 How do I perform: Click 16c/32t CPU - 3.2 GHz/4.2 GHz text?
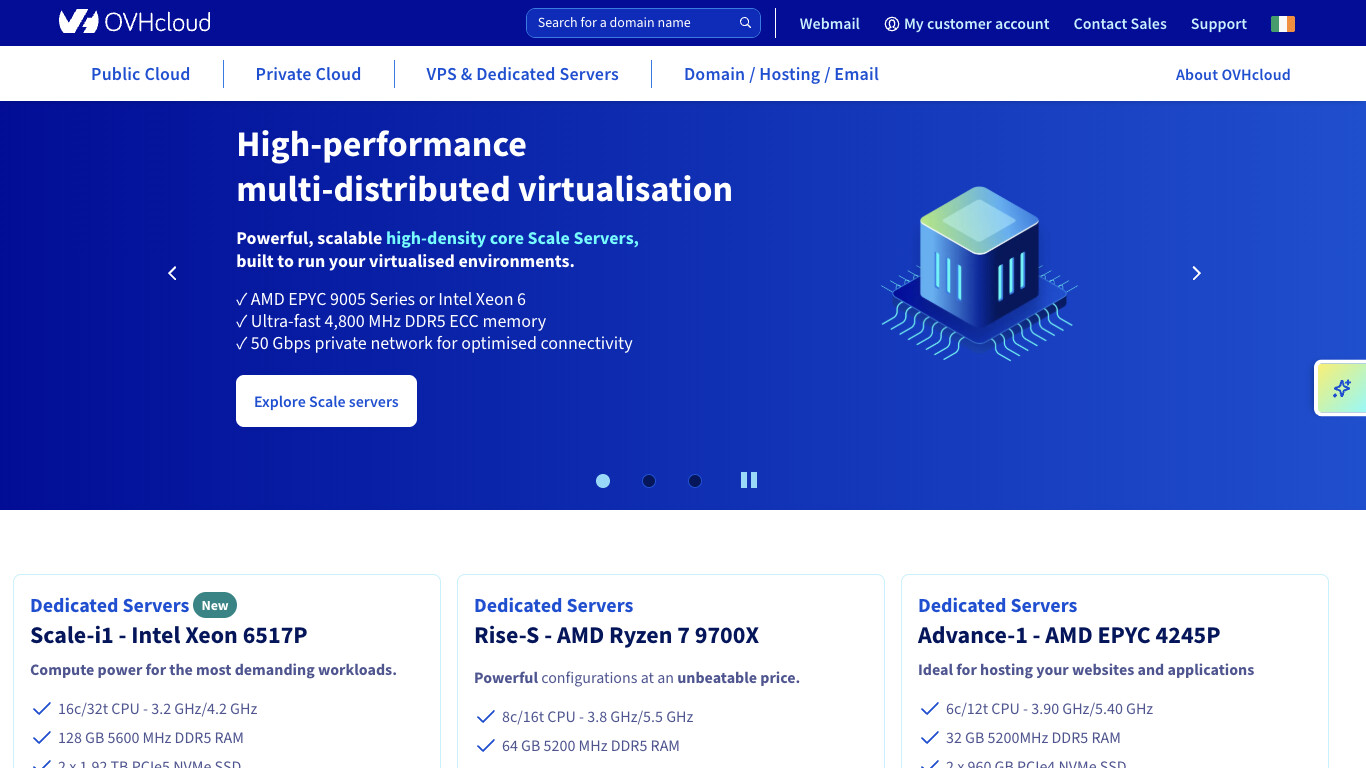click(x=158, y=709)
